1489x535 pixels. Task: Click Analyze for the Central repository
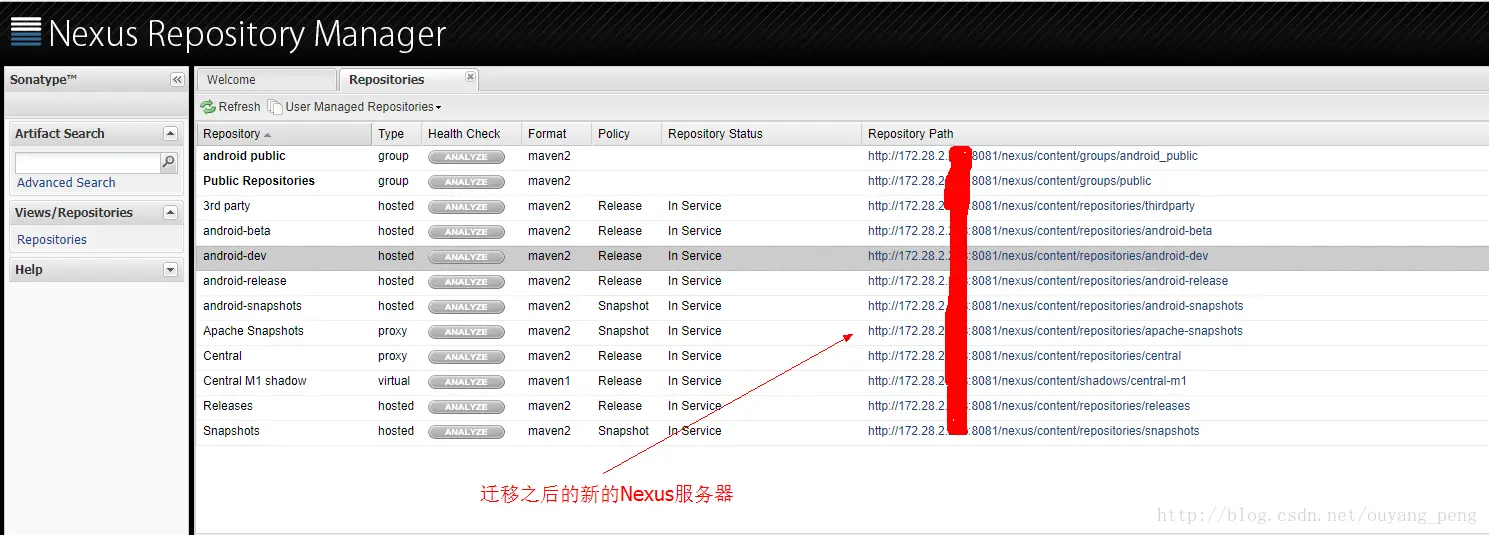(x=466, y=357)
